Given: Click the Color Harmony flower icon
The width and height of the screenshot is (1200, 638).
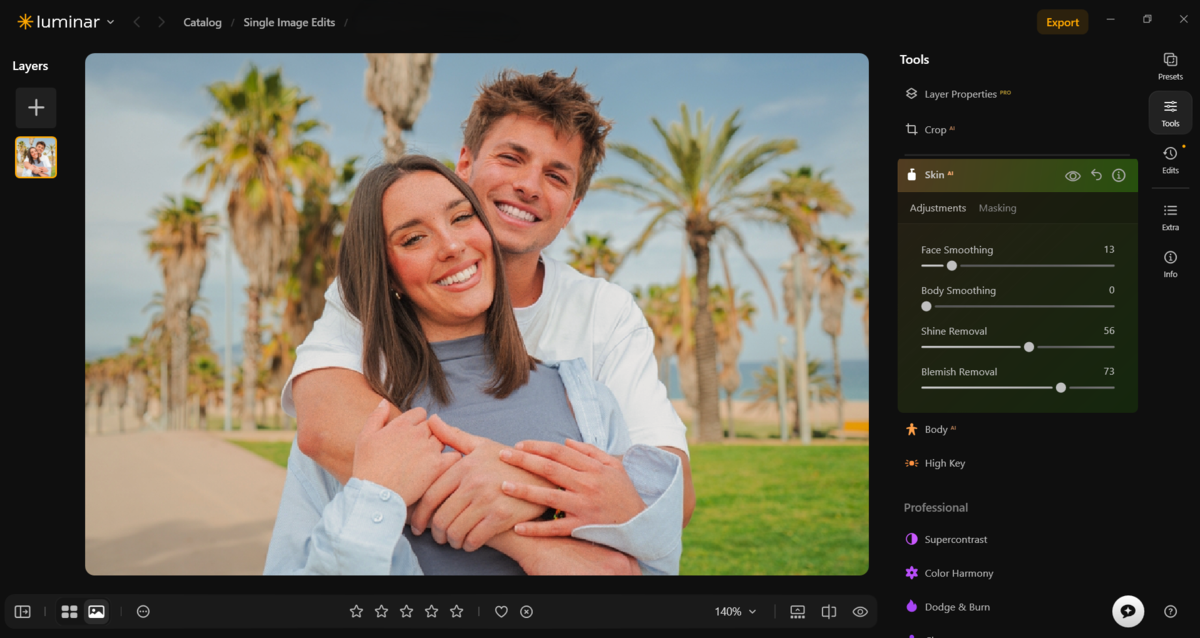Looking at the screenshot, I should tap(911, 573).
